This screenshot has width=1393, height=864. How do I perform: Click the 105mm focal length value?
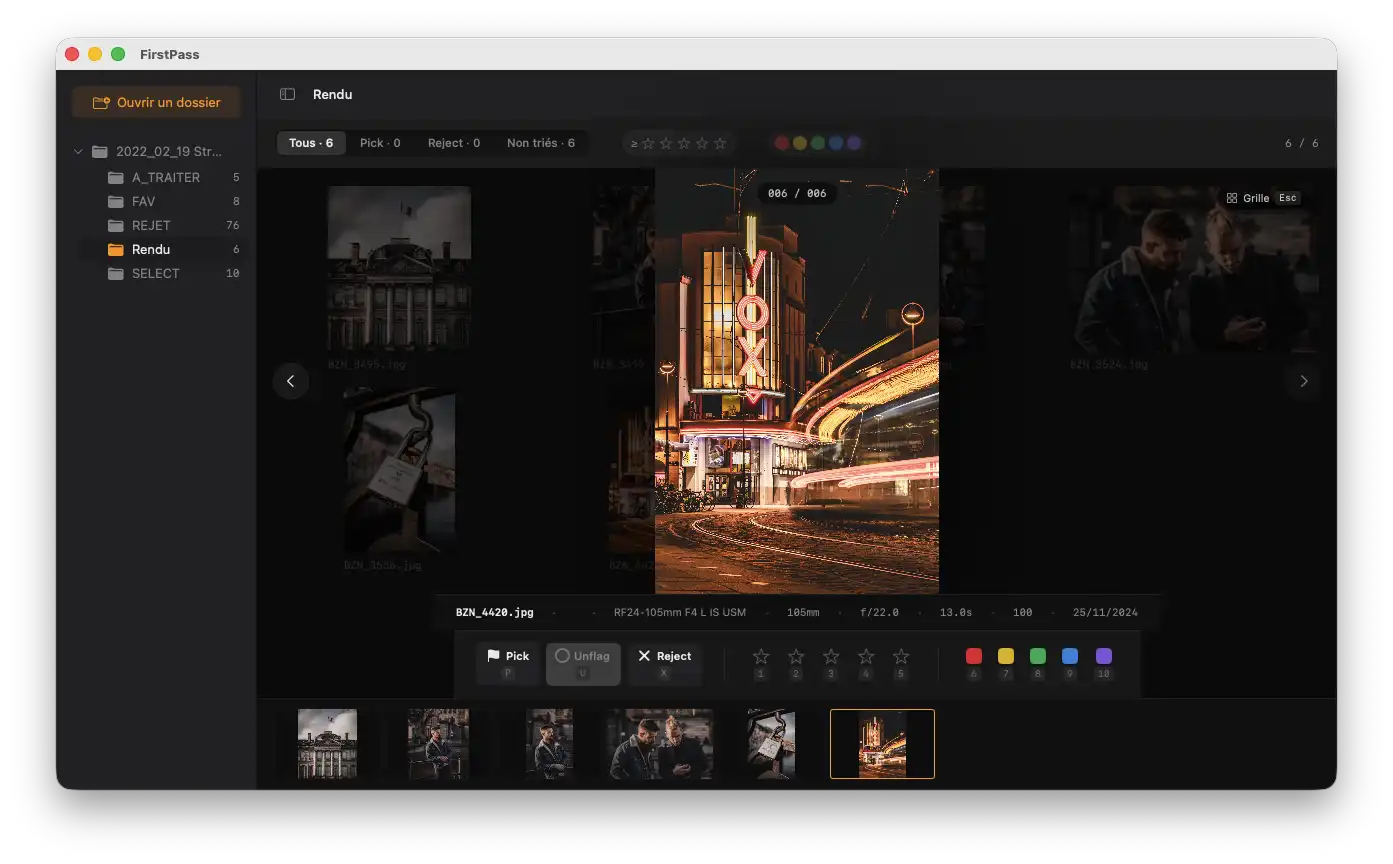point(803,612)
